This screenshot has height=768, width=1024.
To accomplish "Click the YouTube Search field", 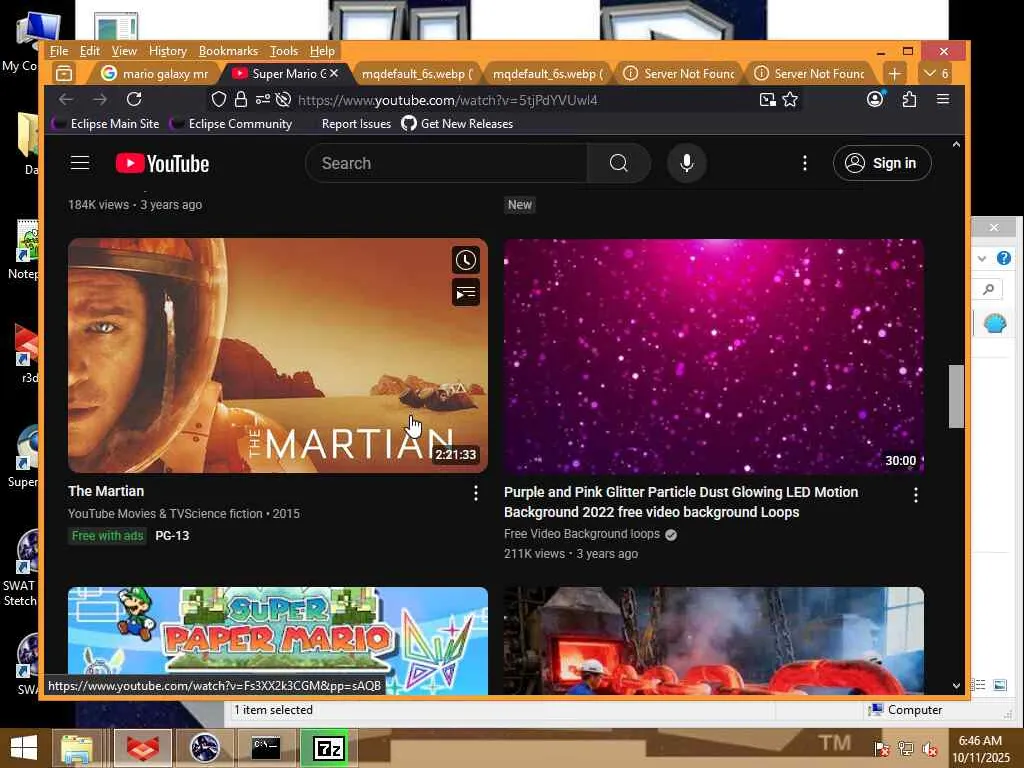I will (x=446, y=163).
